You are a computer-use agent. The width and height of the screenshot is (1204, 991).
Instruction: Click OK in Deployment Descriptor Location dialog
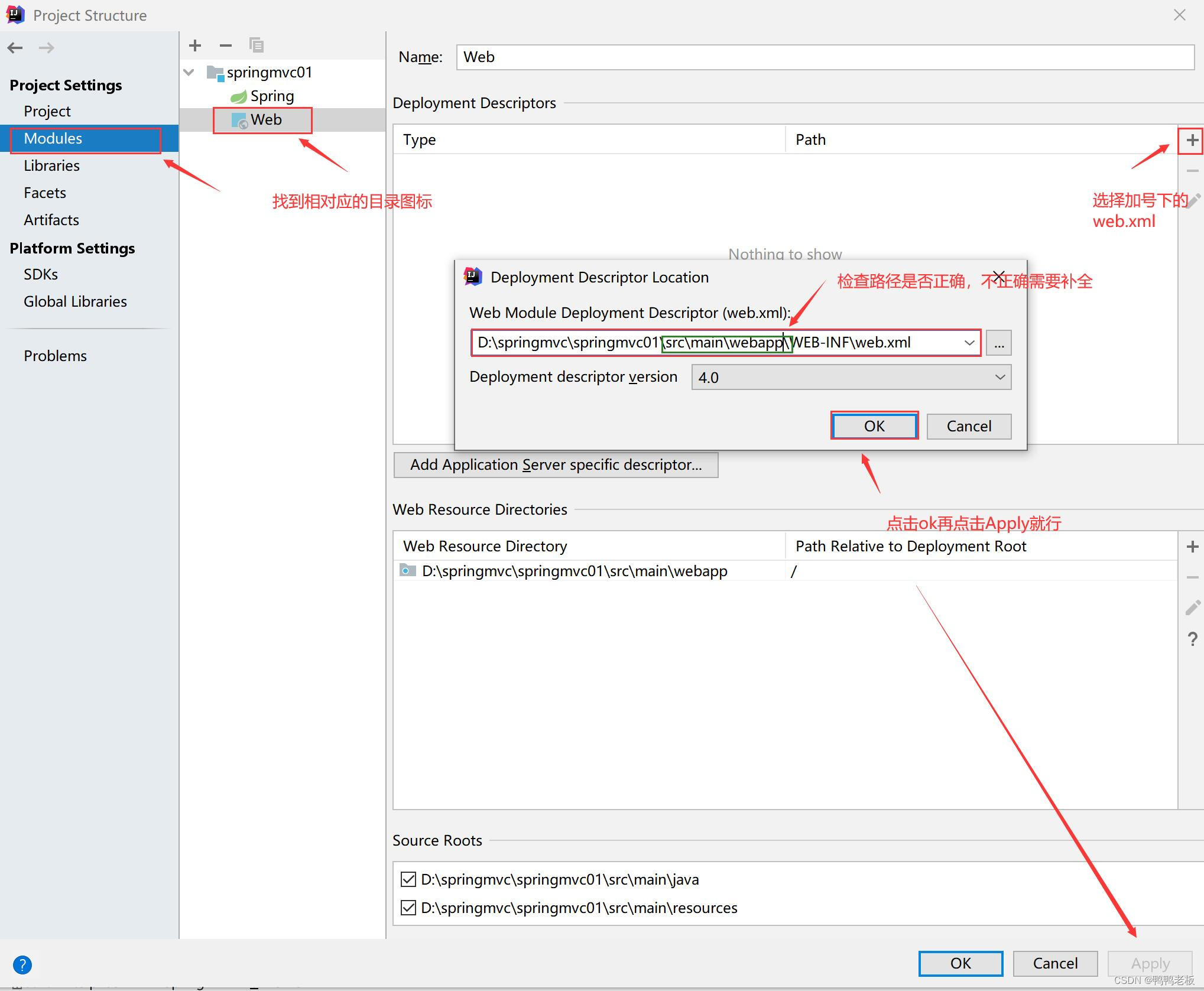click(874, 427)
